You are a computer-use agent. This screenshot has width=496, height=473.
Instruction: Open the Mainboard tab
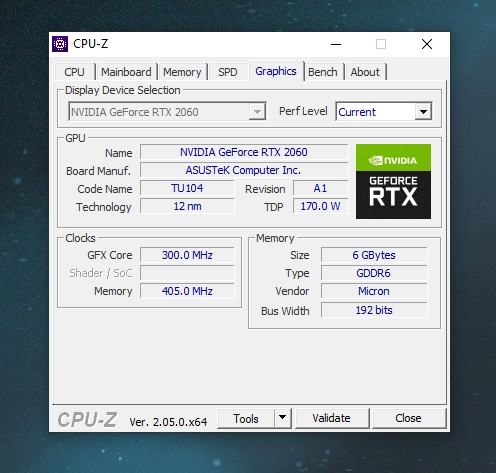point(126,72)
